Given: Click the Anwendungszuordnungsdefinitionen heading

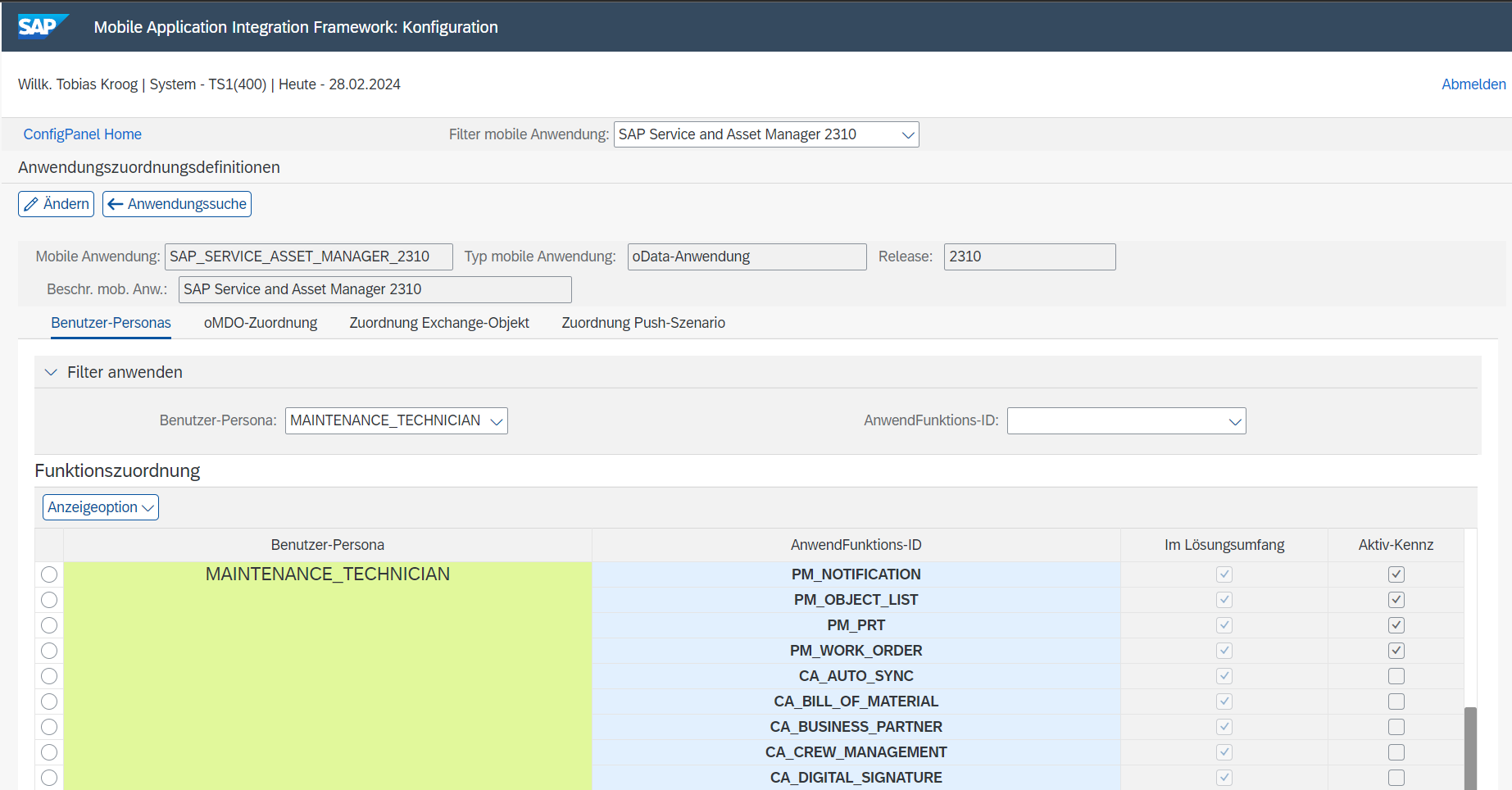Looking at the screenshot, I should tap(149, 167).
